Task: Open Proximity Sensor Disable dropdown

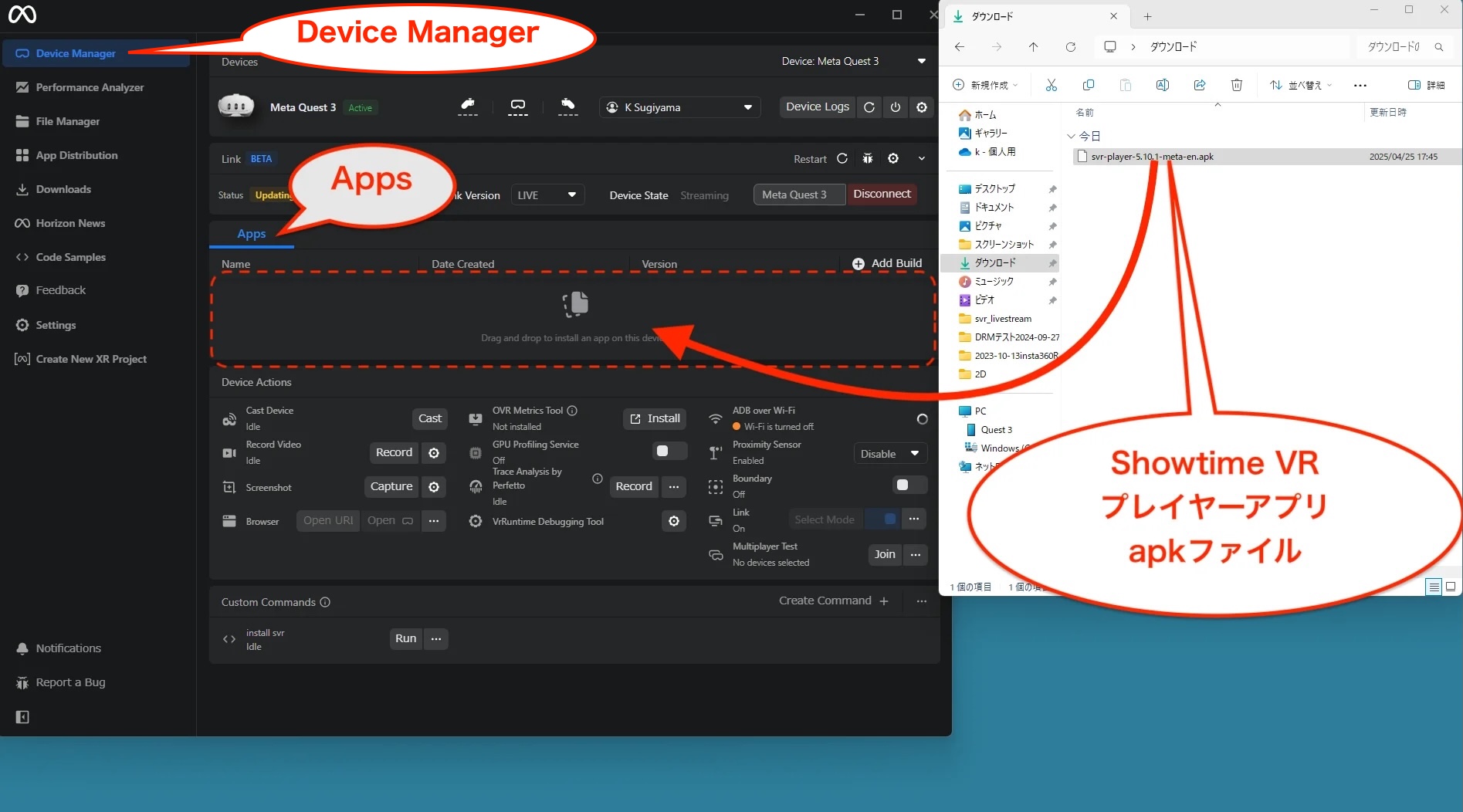Action: click(x=889, y=454)
